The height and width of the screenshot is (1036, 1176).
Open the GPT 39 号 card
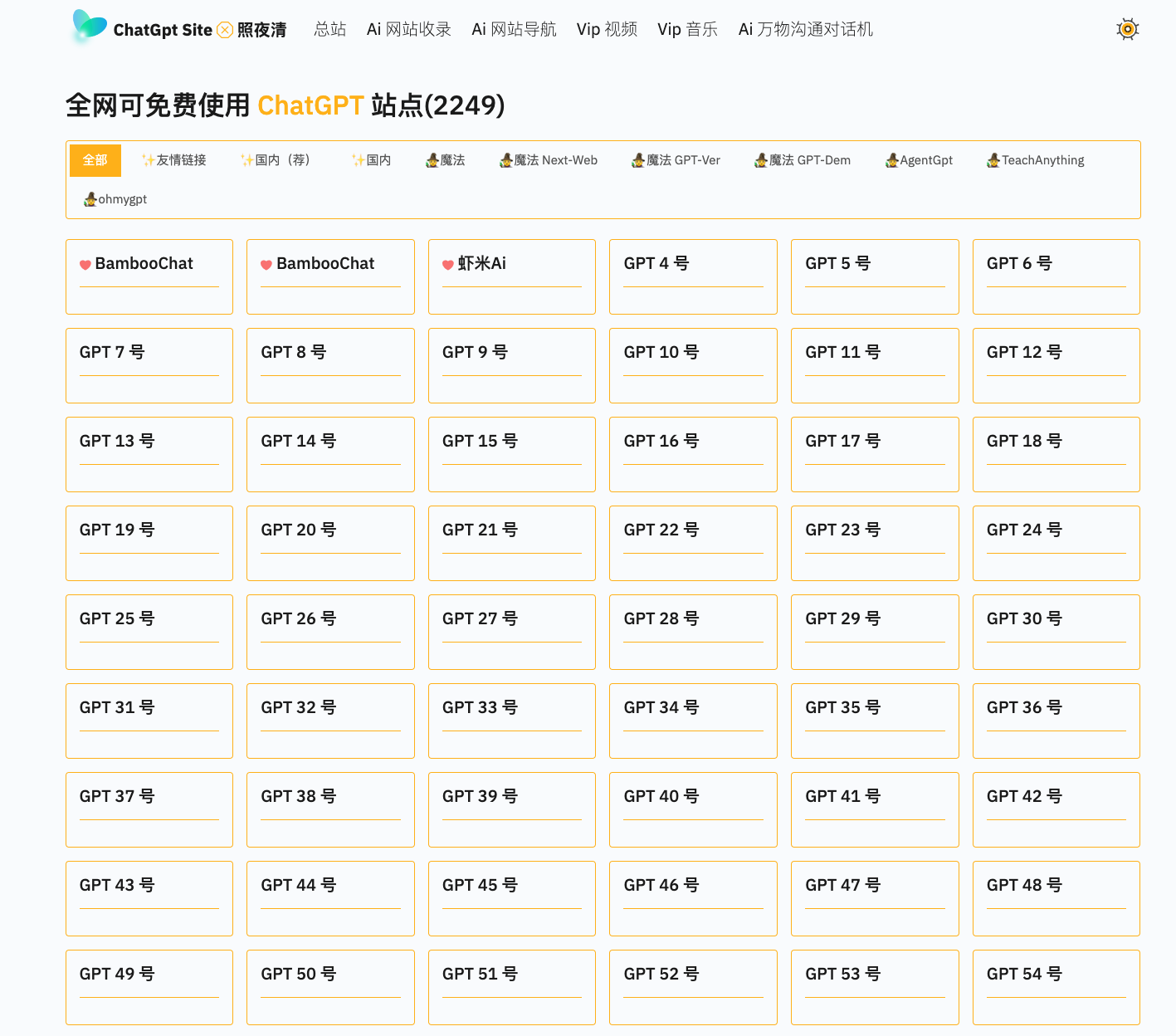[x=512, y=809]
